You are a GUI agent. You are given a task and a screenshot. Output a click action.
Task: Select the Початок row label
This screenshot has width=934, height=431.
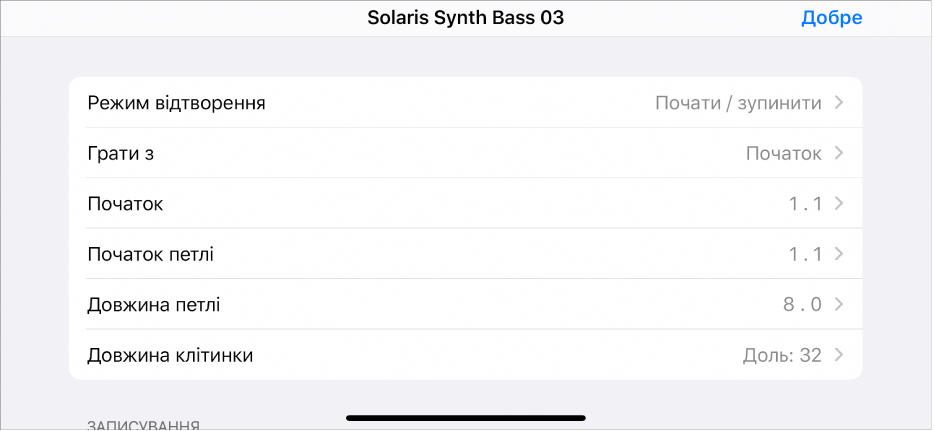[x=126, y=204]
